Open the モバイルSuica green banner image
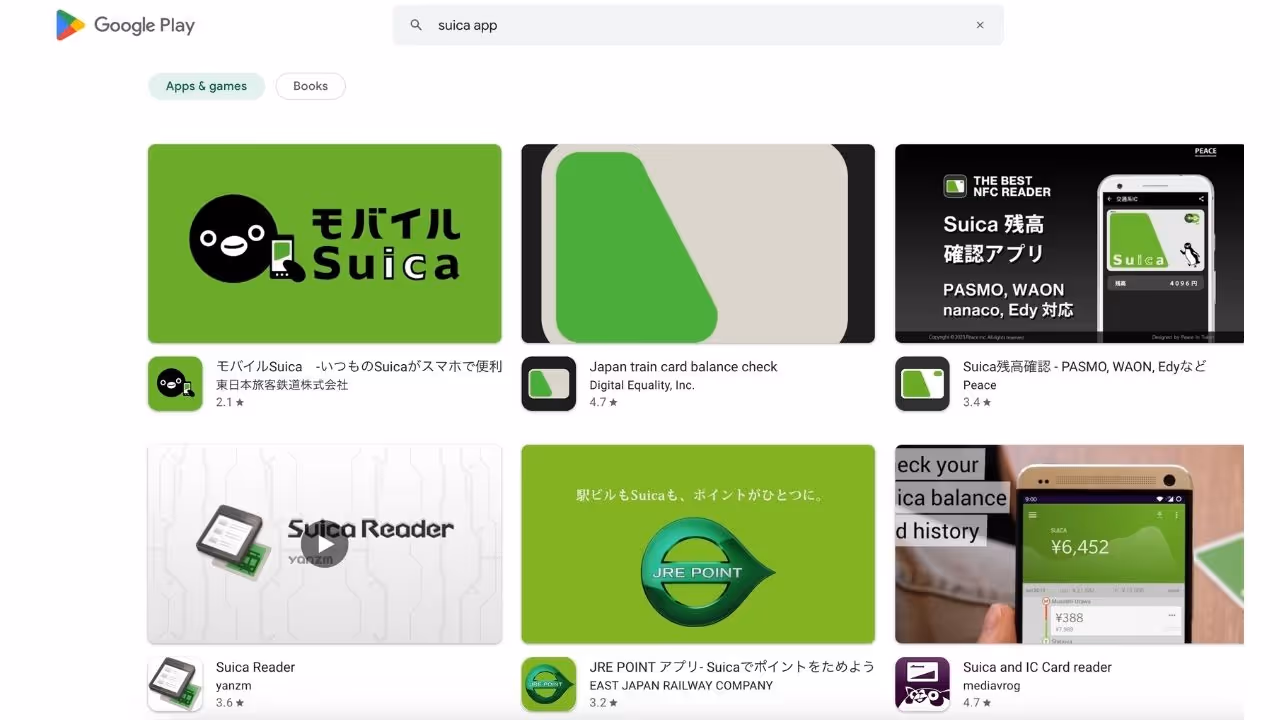 (325, 244)
